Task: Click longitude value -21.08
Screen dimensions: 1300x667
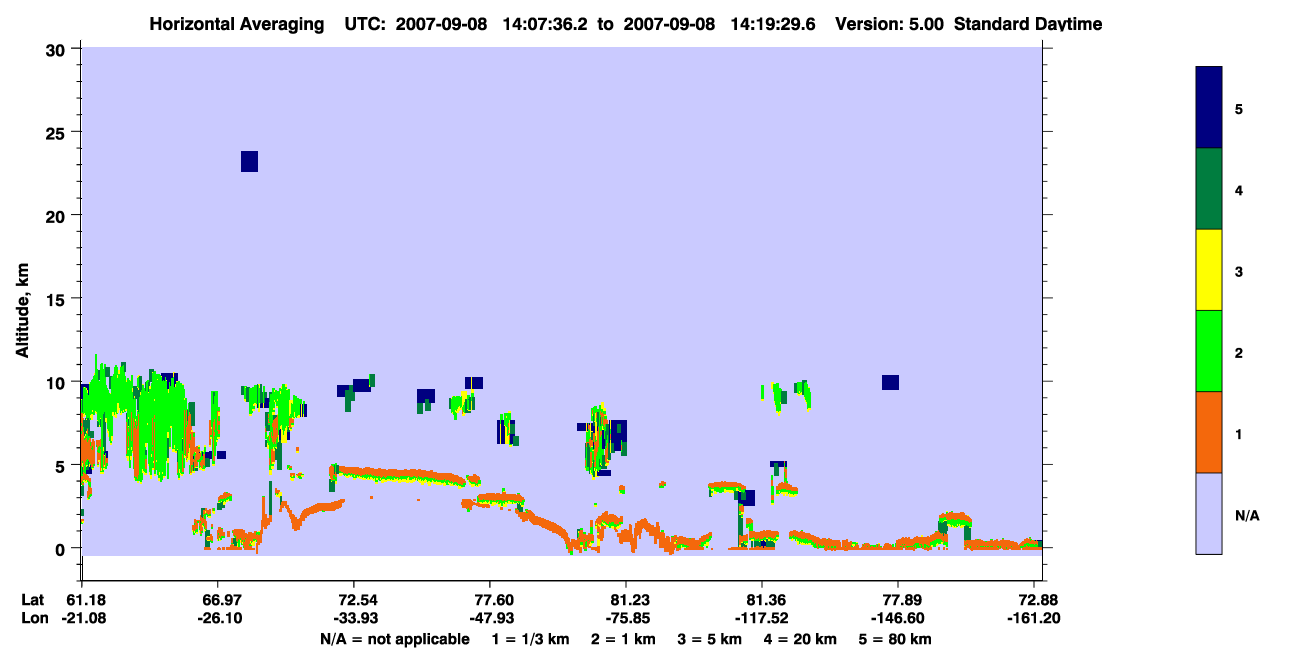Action: coord(84,618)
